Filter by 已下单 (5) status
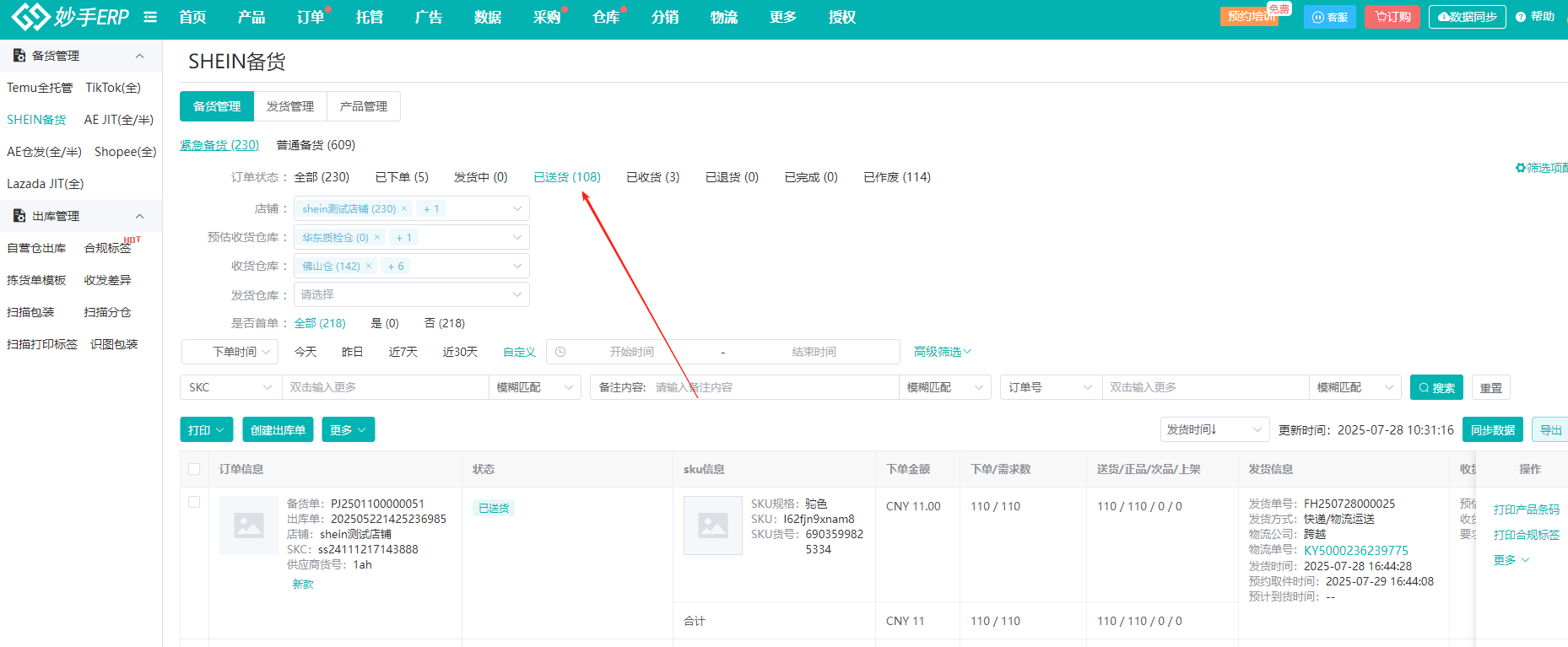Viewport: 1568px width, 647px height. (x=402, y=177)
